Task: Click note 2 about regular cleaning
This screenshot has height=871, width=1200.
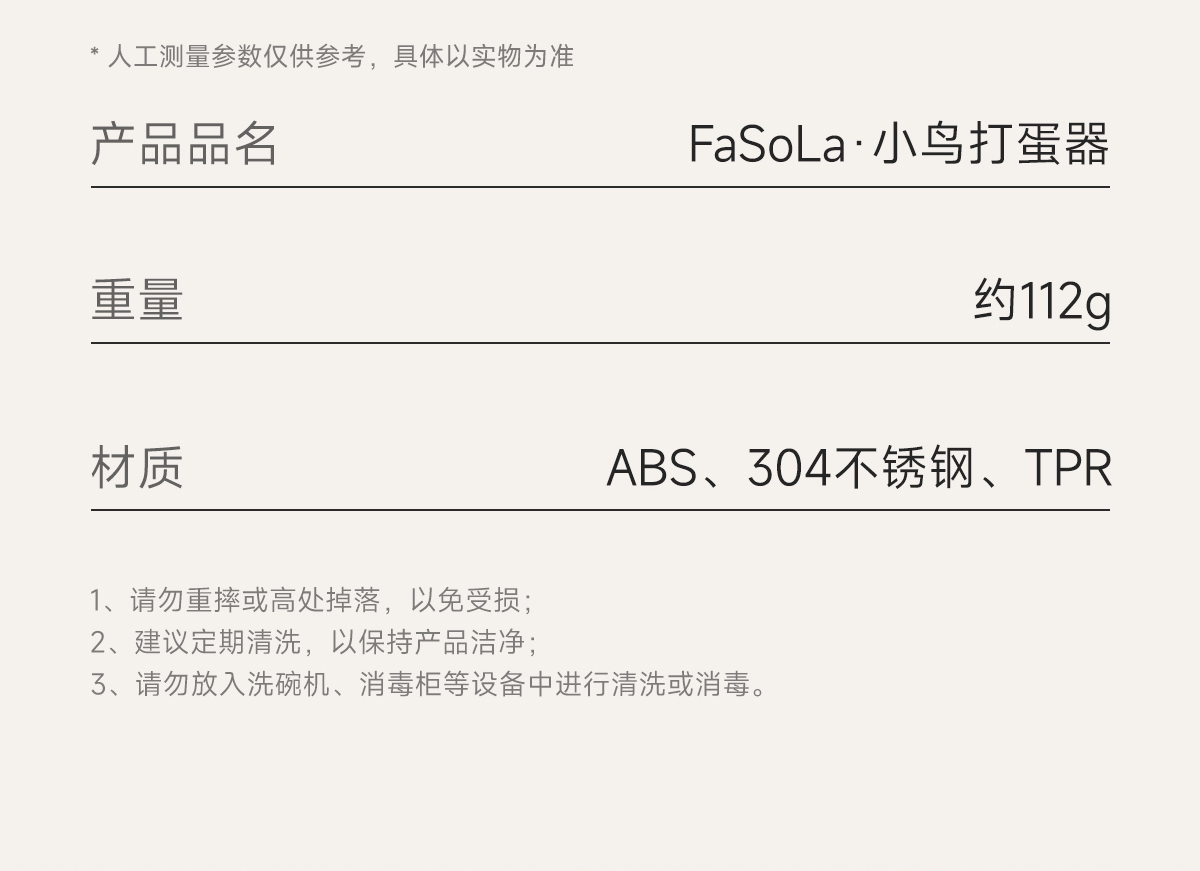Action: tap(314, 642)
